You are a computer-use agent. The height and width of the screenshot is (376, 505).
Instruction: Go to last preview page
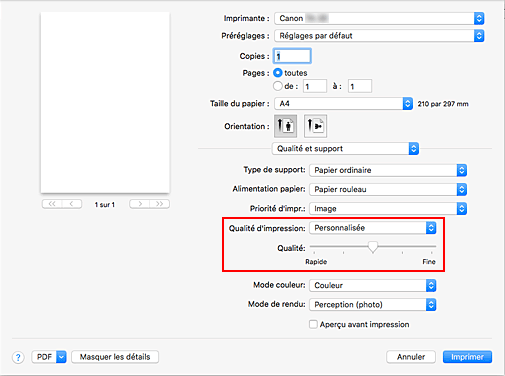[x=159, y=204]
